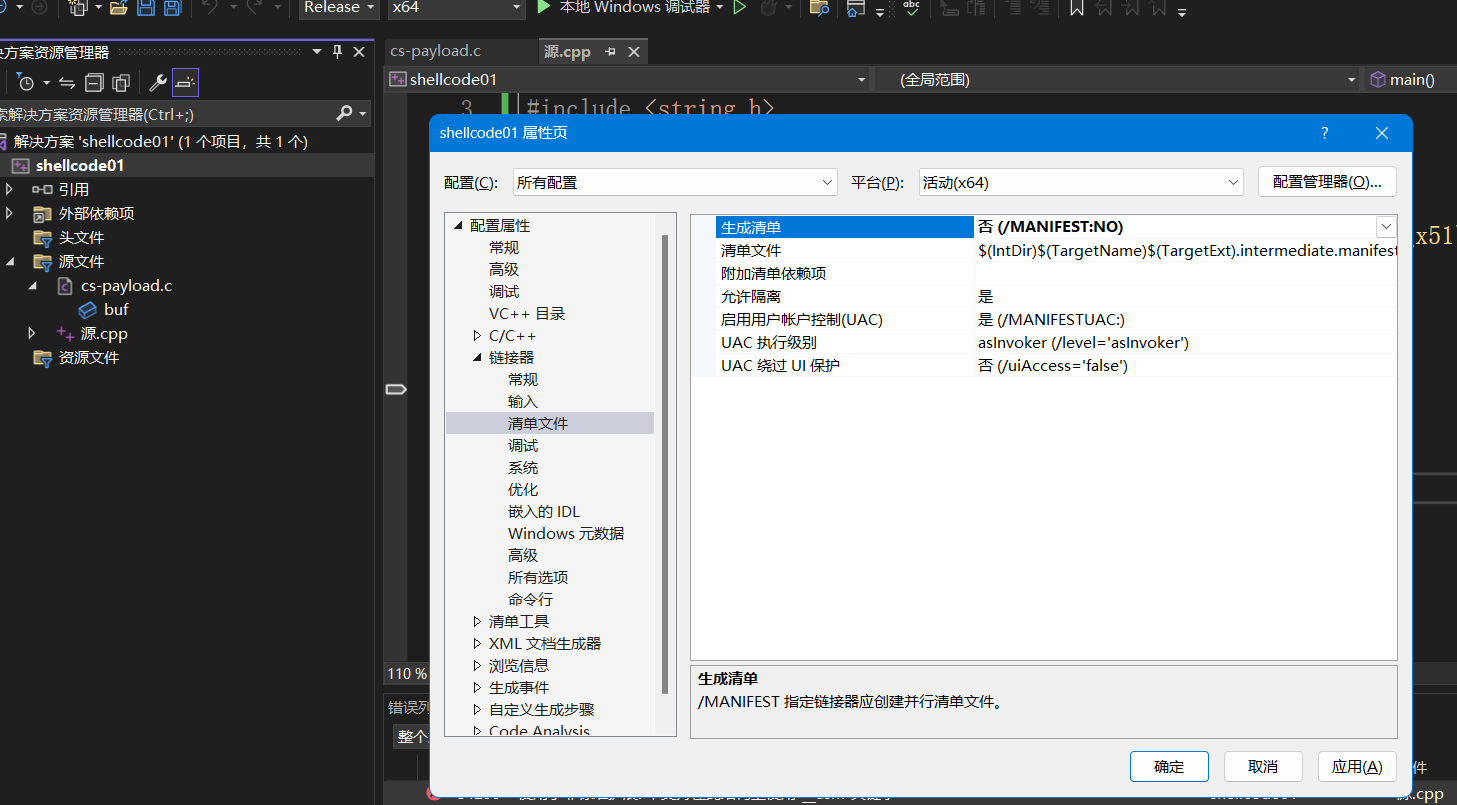Screen dimensions: 1457x805
Task: Click the Undo icon on the toolbar
Action: tap(210, 8)
